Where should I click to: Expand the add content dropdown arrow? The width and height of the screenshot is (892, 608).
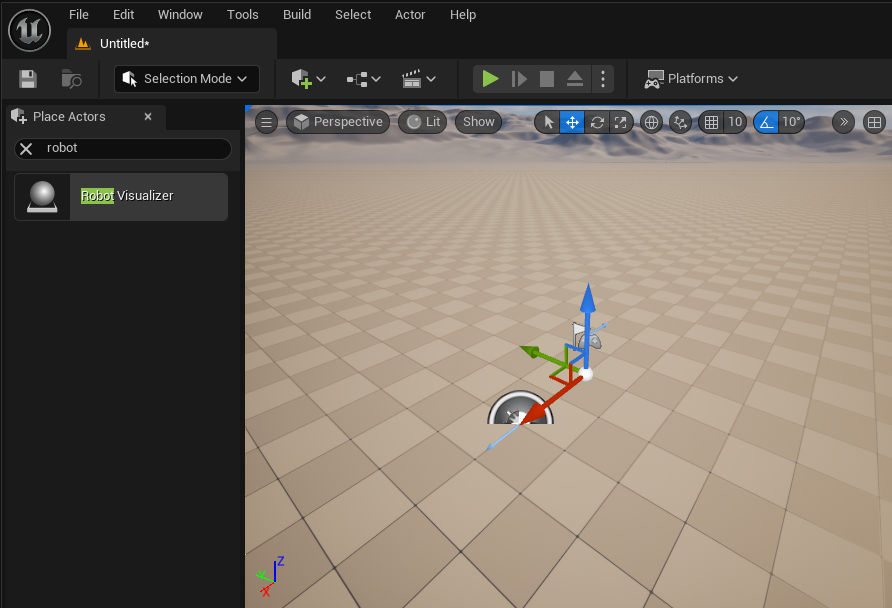click(321, 79)
